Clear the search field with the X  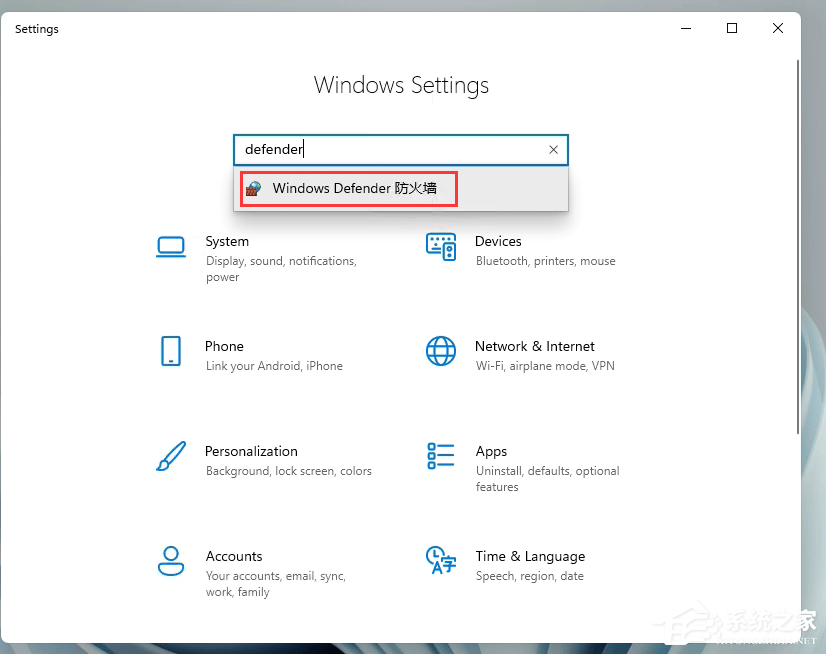click(553, 149)
